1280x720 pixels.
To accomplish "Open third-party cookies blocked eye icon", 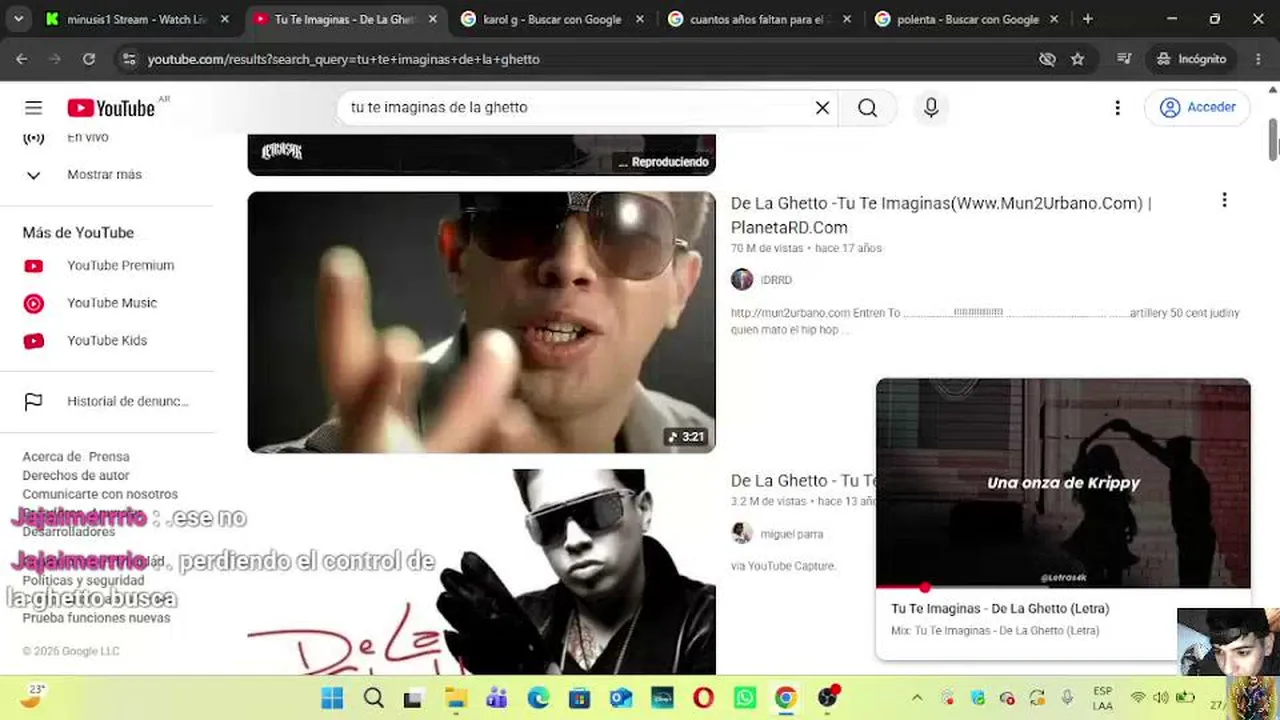I will 1047,59.
